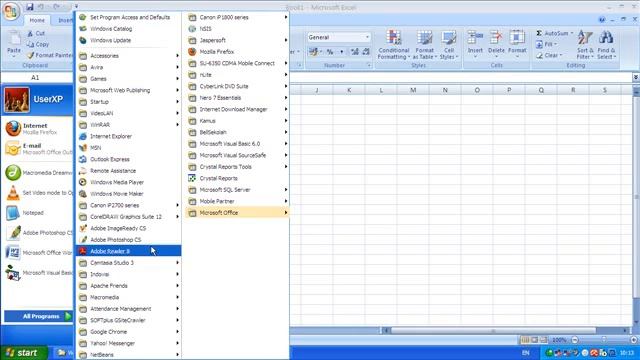Click the Format cells button
The image size is (640, 360).
coord(517,45)
